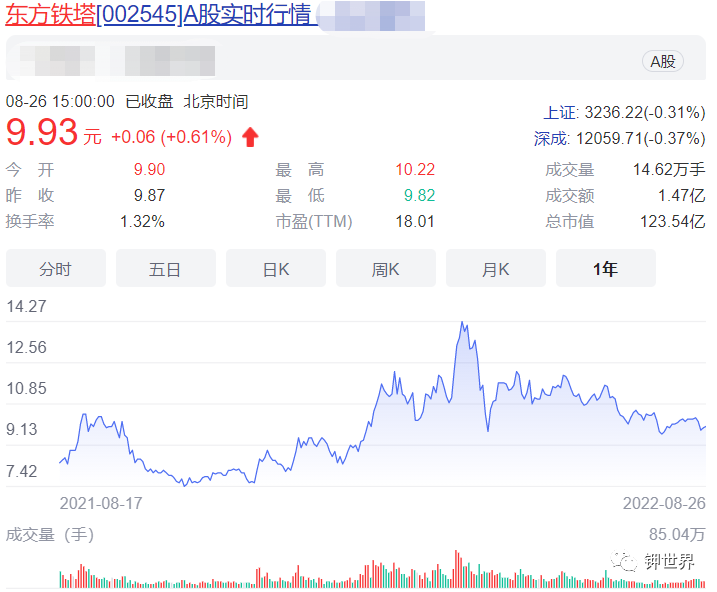717x592 pixels.
Task: Click the 今开 value 9.90
Action: (x=149, y=170)
